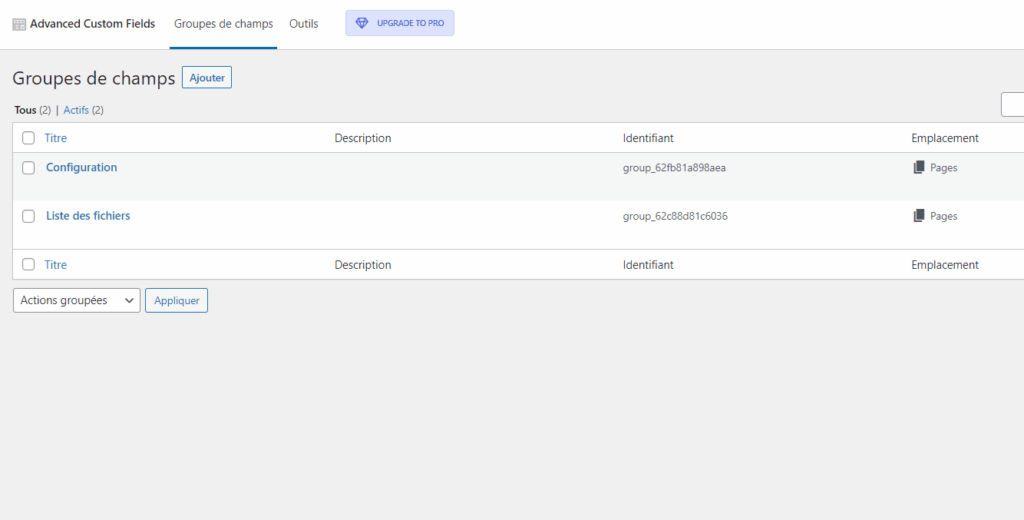Click the Appliquer button
This screenshot has width=1024, height=520.
pos(176,300)
